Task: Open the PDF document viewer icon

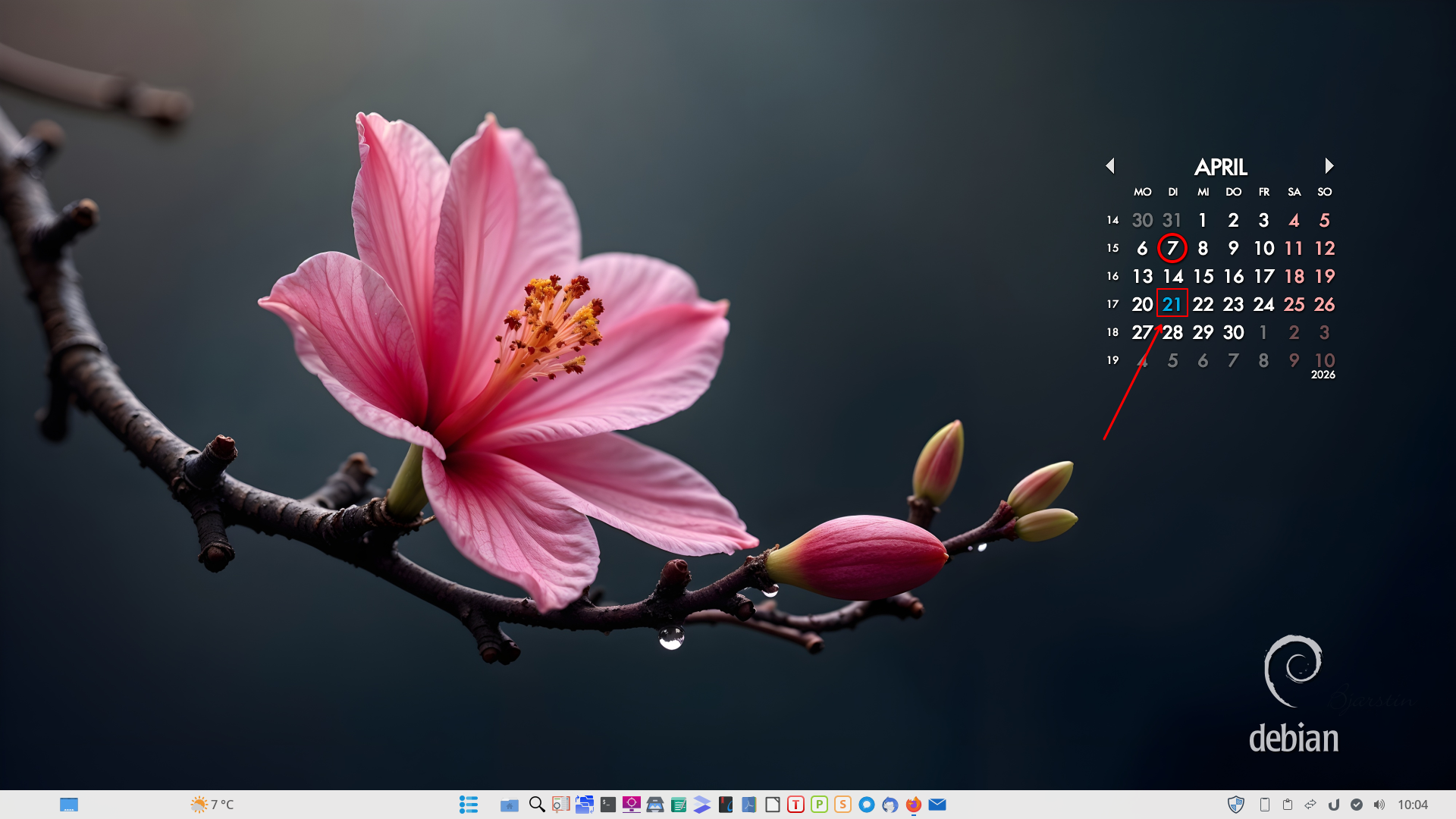Action: tap(749, 805)
